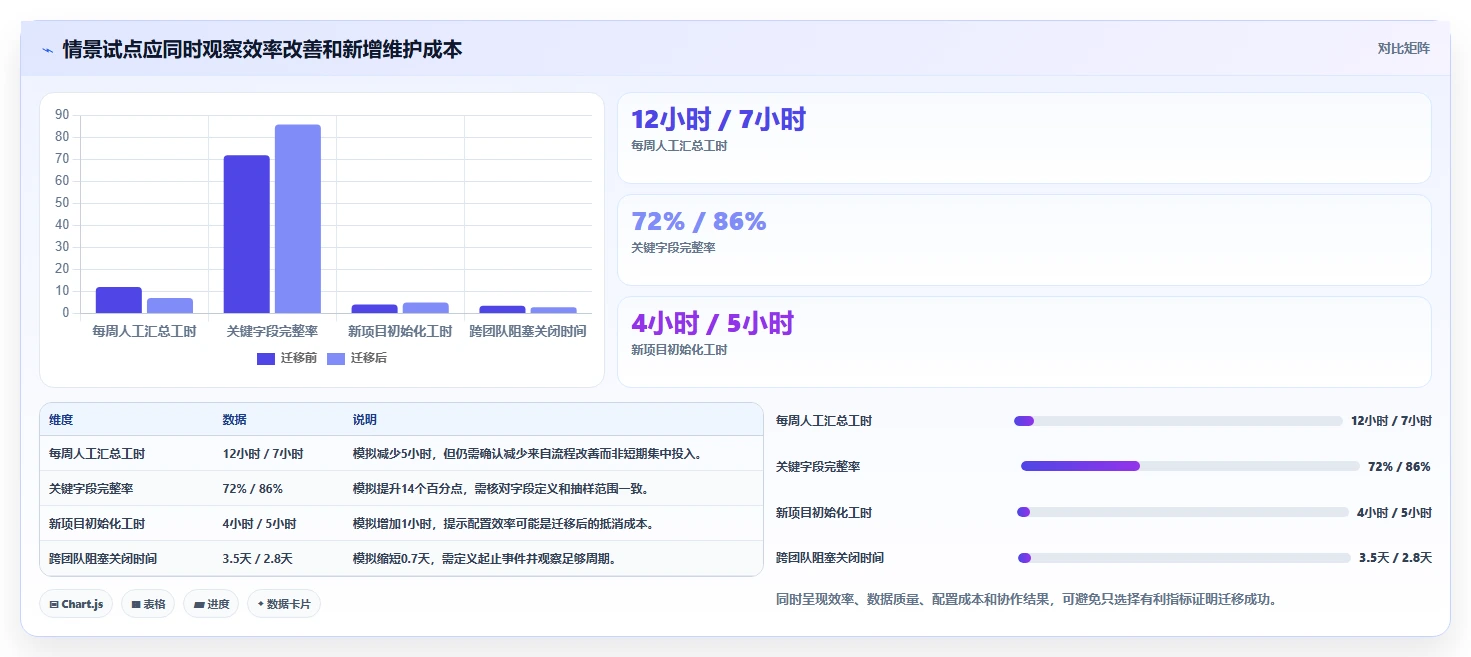This screenshot has height=657, width=1471.
Task: Click the 72% / 86% table data cell
Action: [x=253, y=489]
